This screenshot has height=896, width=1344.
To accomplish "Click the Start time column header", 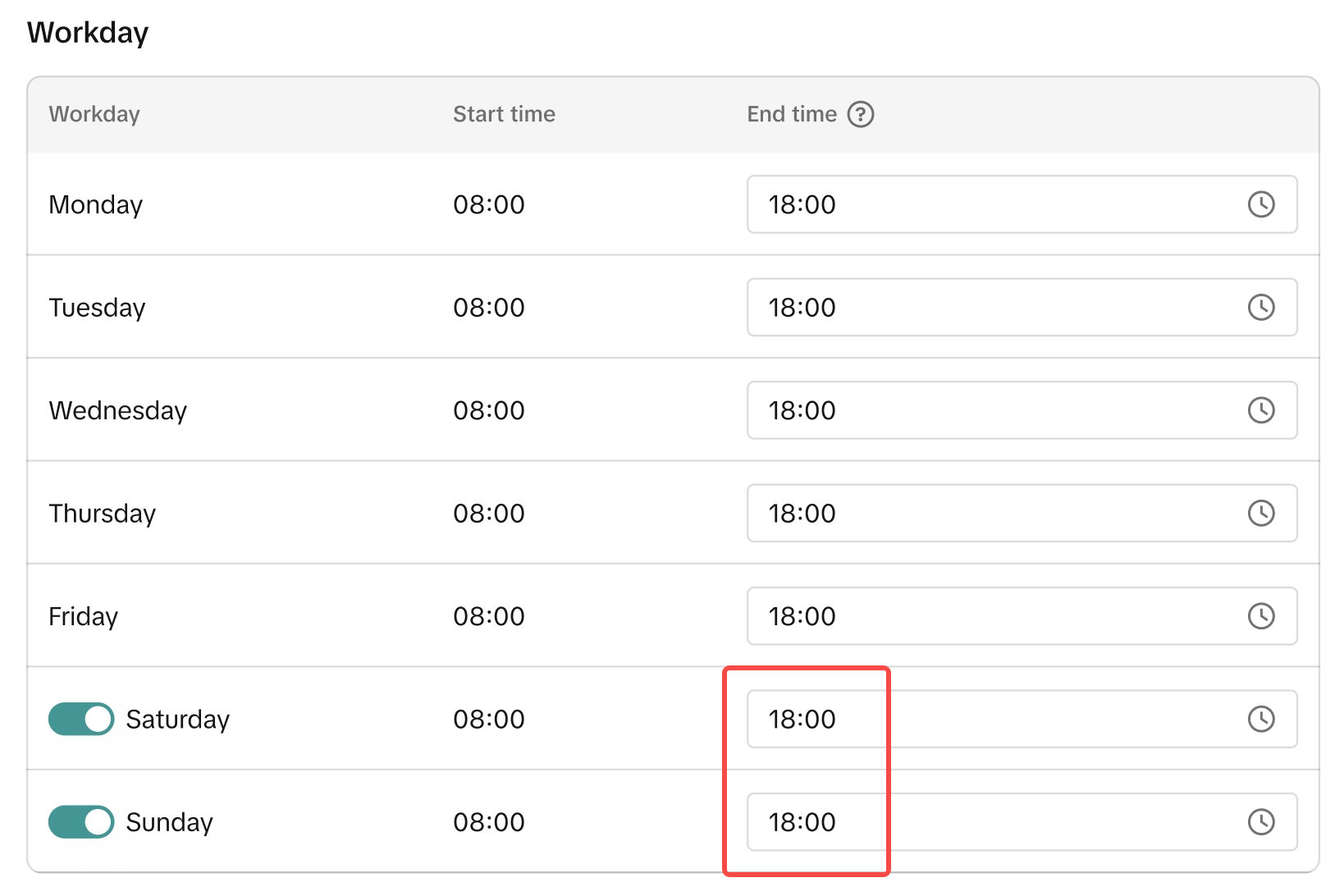I will click(x=504, y=114).
